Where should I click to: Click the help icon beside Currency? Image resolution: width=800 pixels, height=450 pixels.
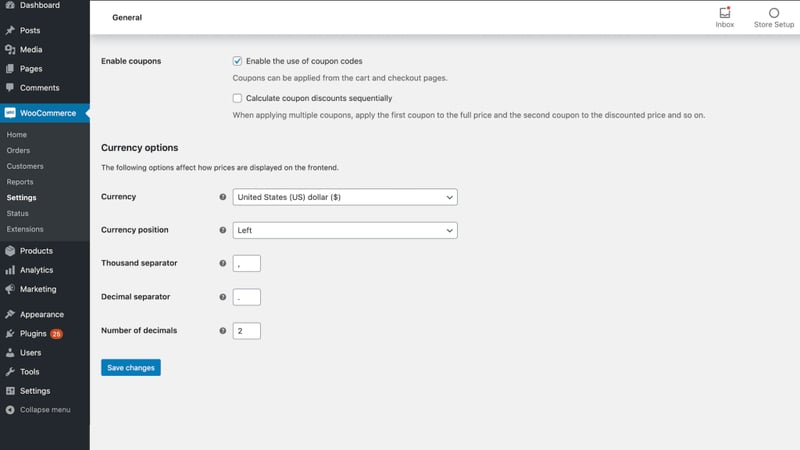tap(222, 197)
